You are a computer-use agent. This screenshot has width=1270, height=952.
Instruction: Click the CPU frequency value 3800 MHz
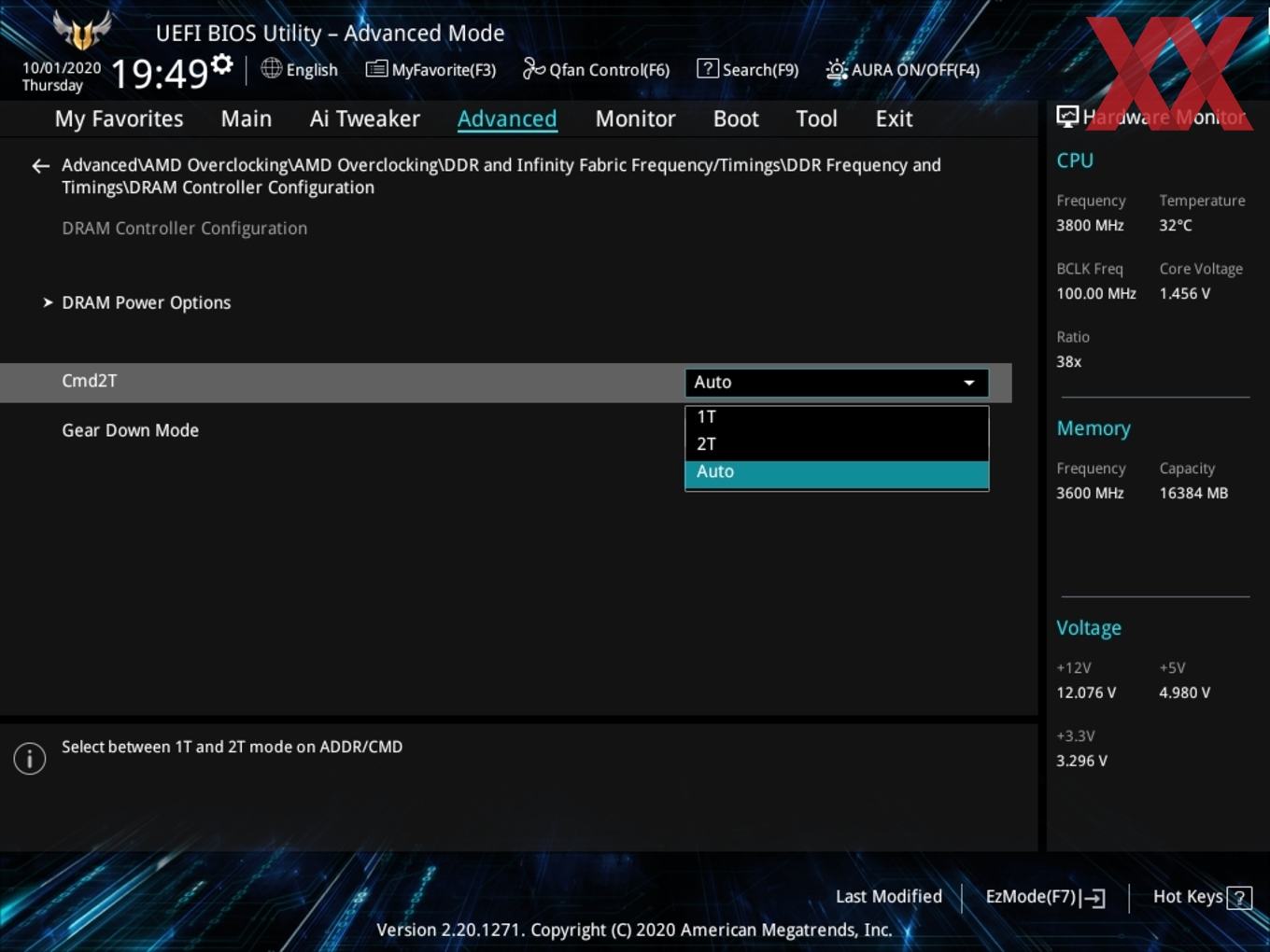coord(1090,225)
